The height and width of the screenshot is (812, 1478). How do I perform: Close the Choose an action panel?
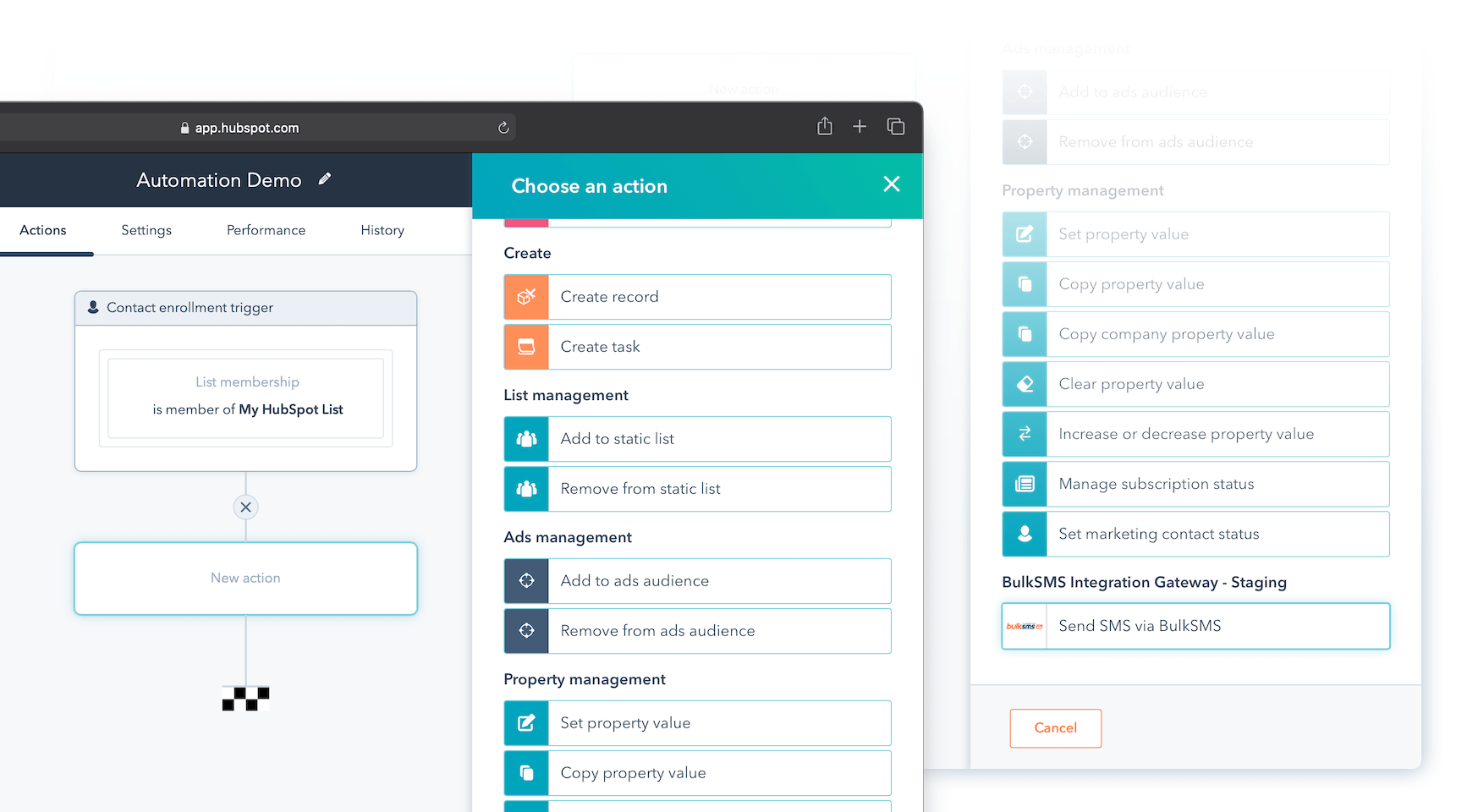[x=892, y=184]
